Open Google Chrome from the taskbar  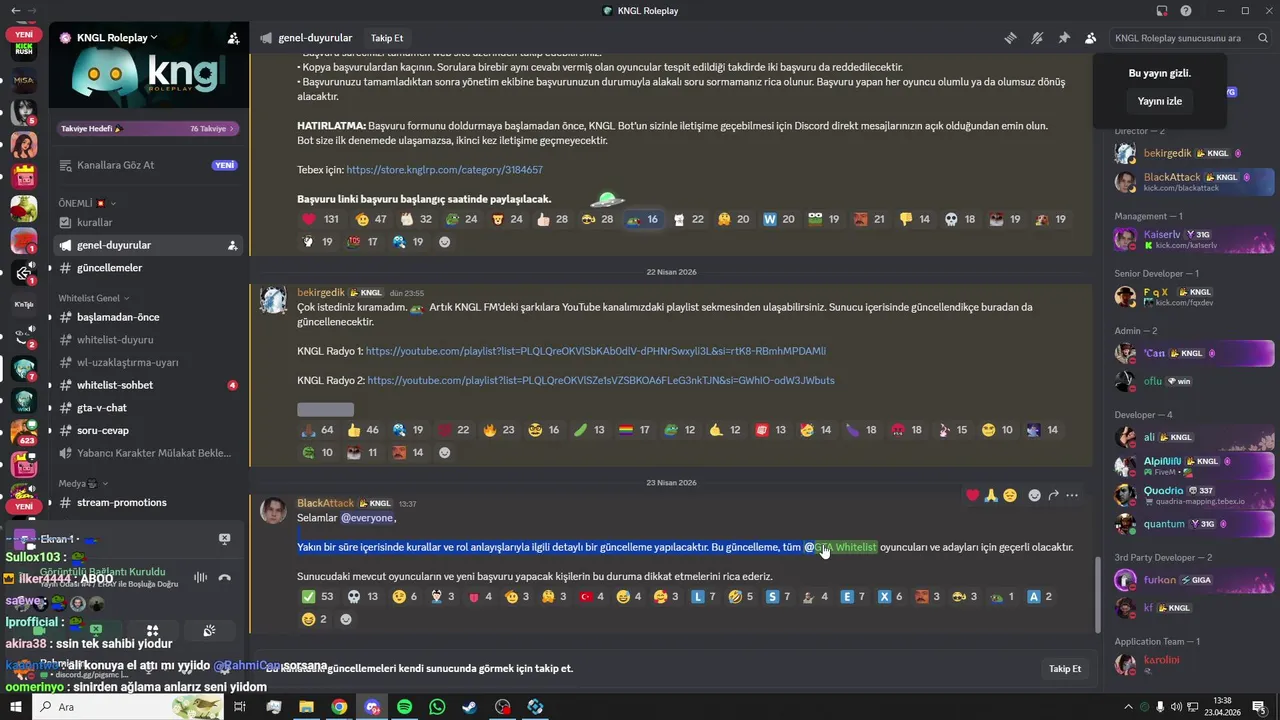pos(339,707)
